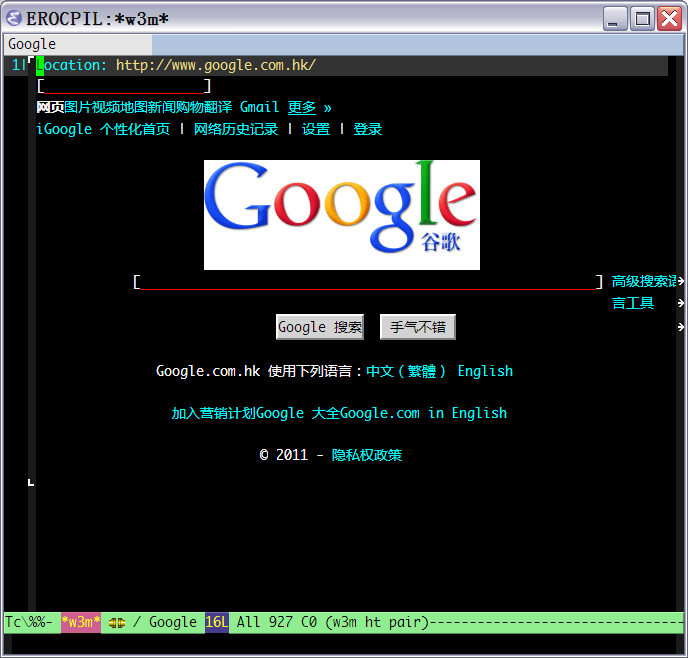Open the 登录 sign-in link
The width and height of the screenshot is (688, 658).
click(368, 129)
